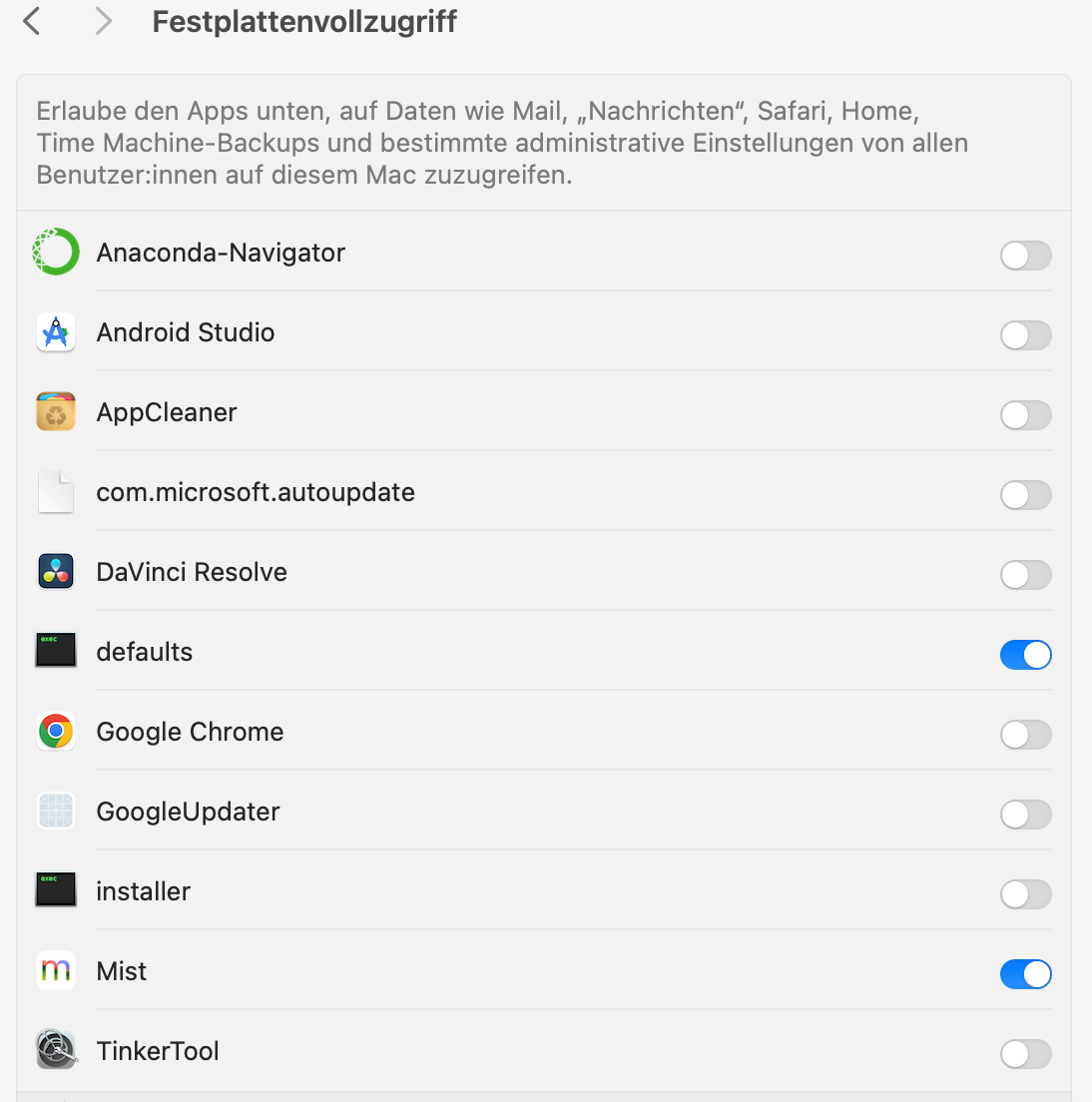Toggle on access for TinkerTool
1092x1102 pixels.
coord(1025,1053)
